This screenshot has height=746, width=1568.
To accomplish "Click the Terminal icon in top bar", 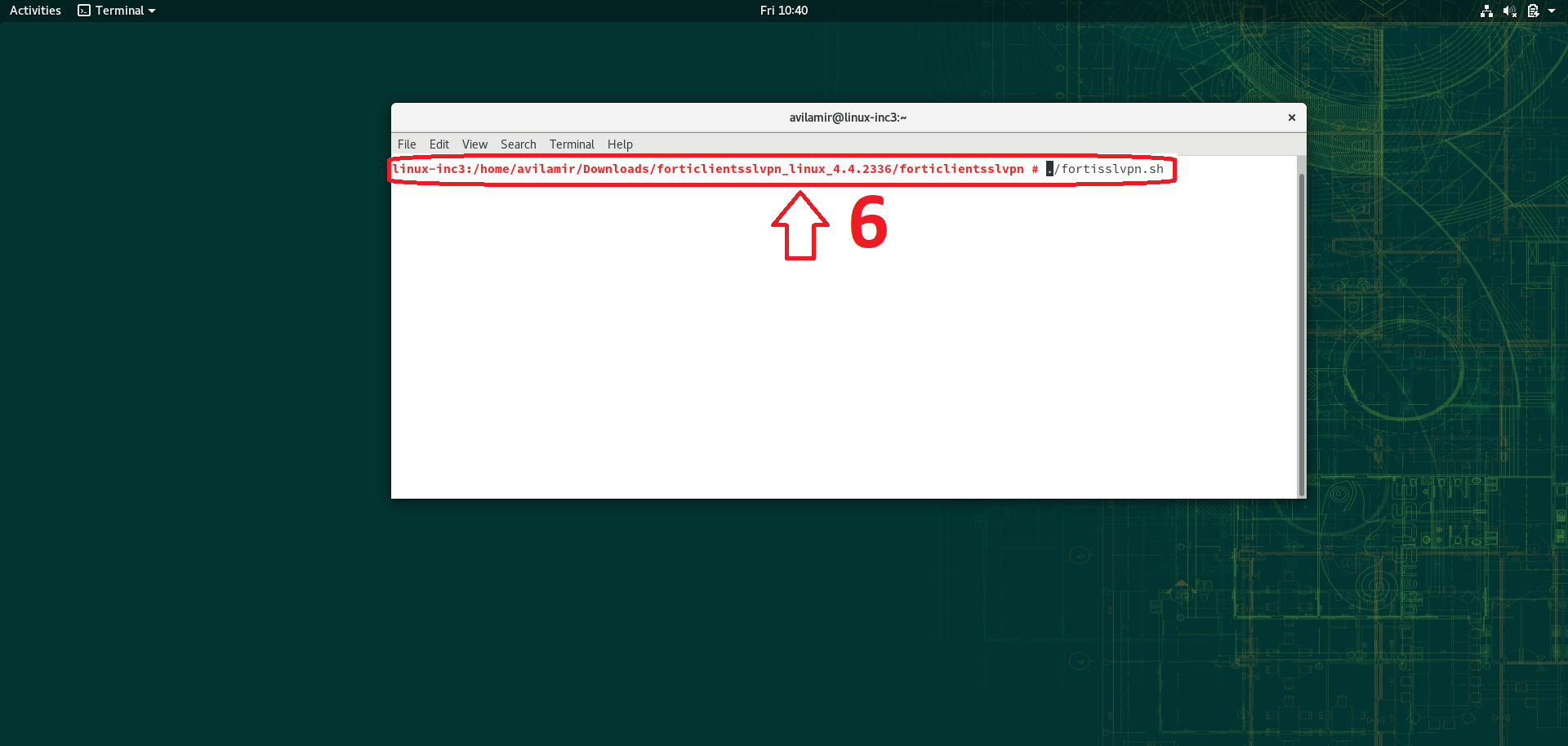I will (x=84, y=11).
